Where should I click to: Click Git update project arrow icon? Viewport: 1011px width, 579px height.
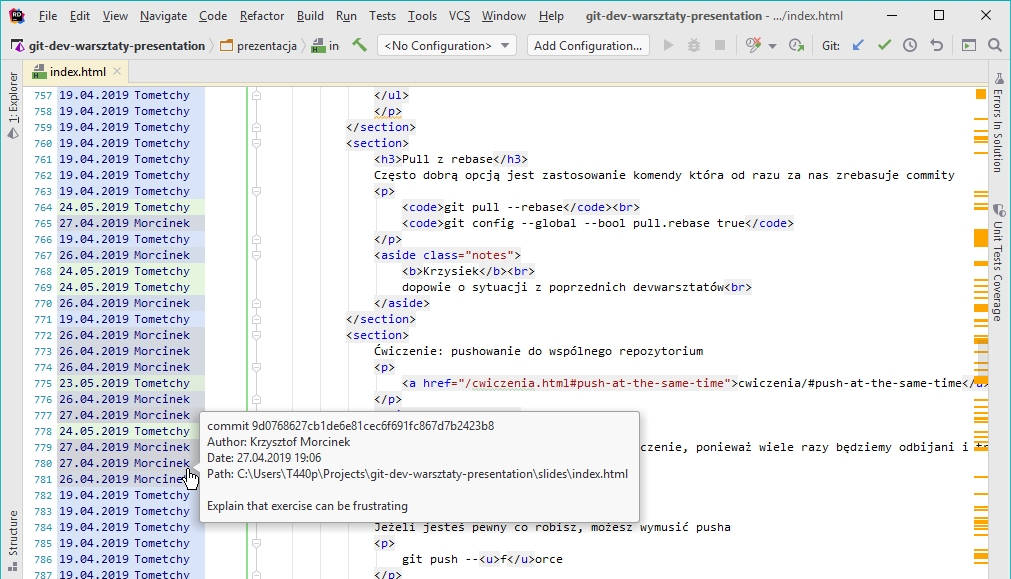tap(858, 45)
